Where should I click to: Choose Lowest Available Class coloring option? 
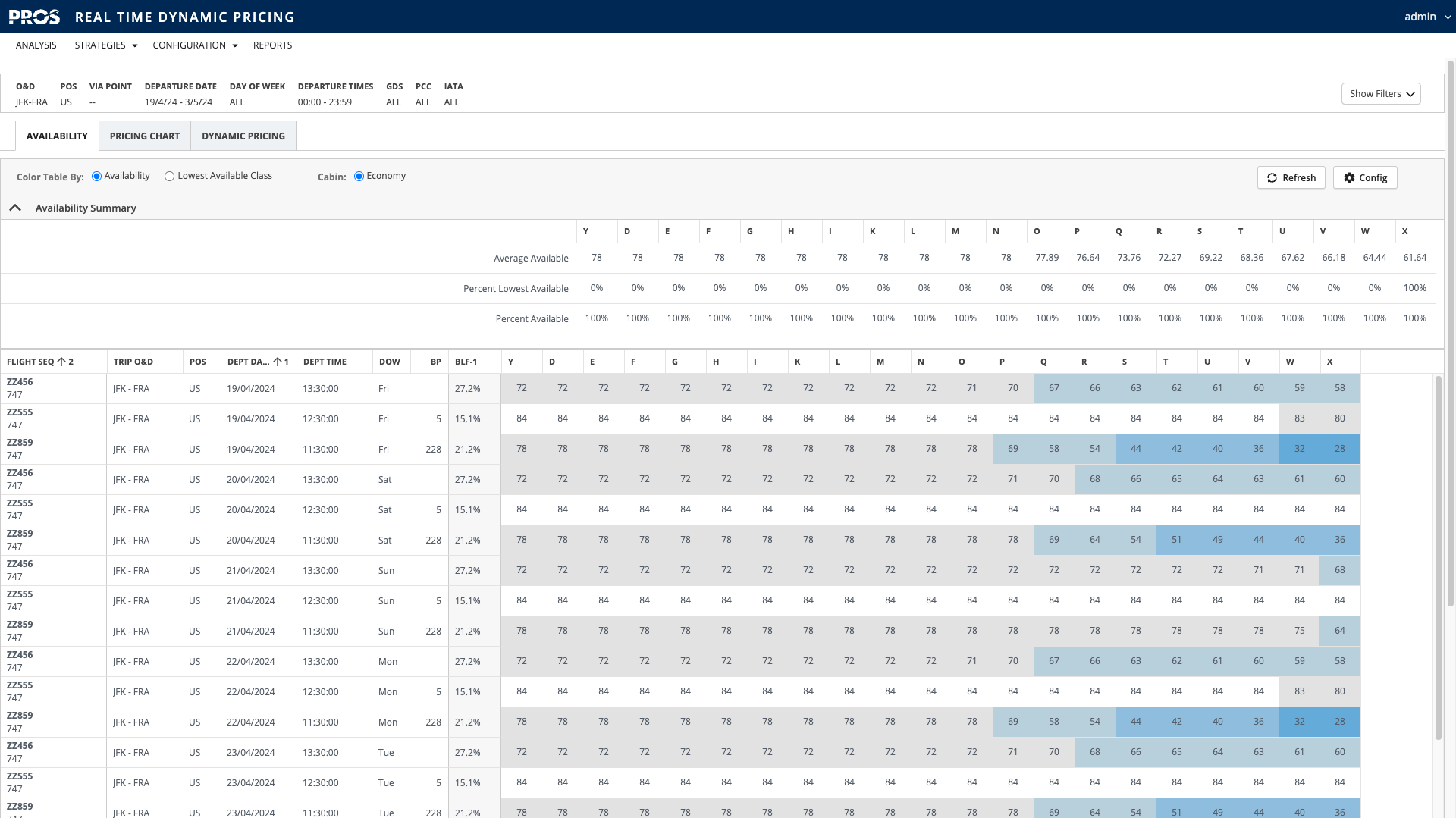[x=169, y=175]
